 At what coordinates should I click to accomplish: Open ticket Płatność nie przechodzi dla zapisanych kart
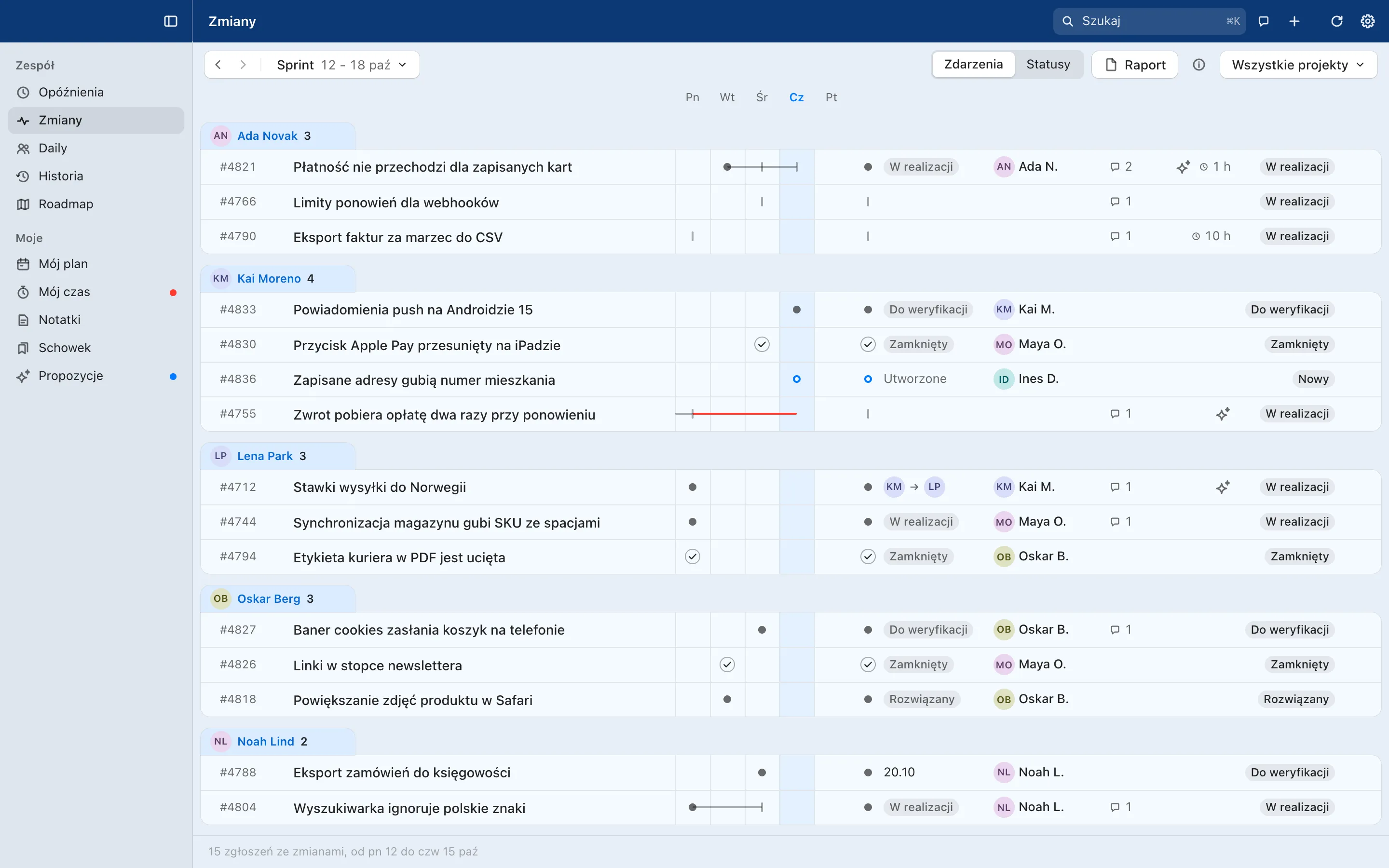point(433,167)
